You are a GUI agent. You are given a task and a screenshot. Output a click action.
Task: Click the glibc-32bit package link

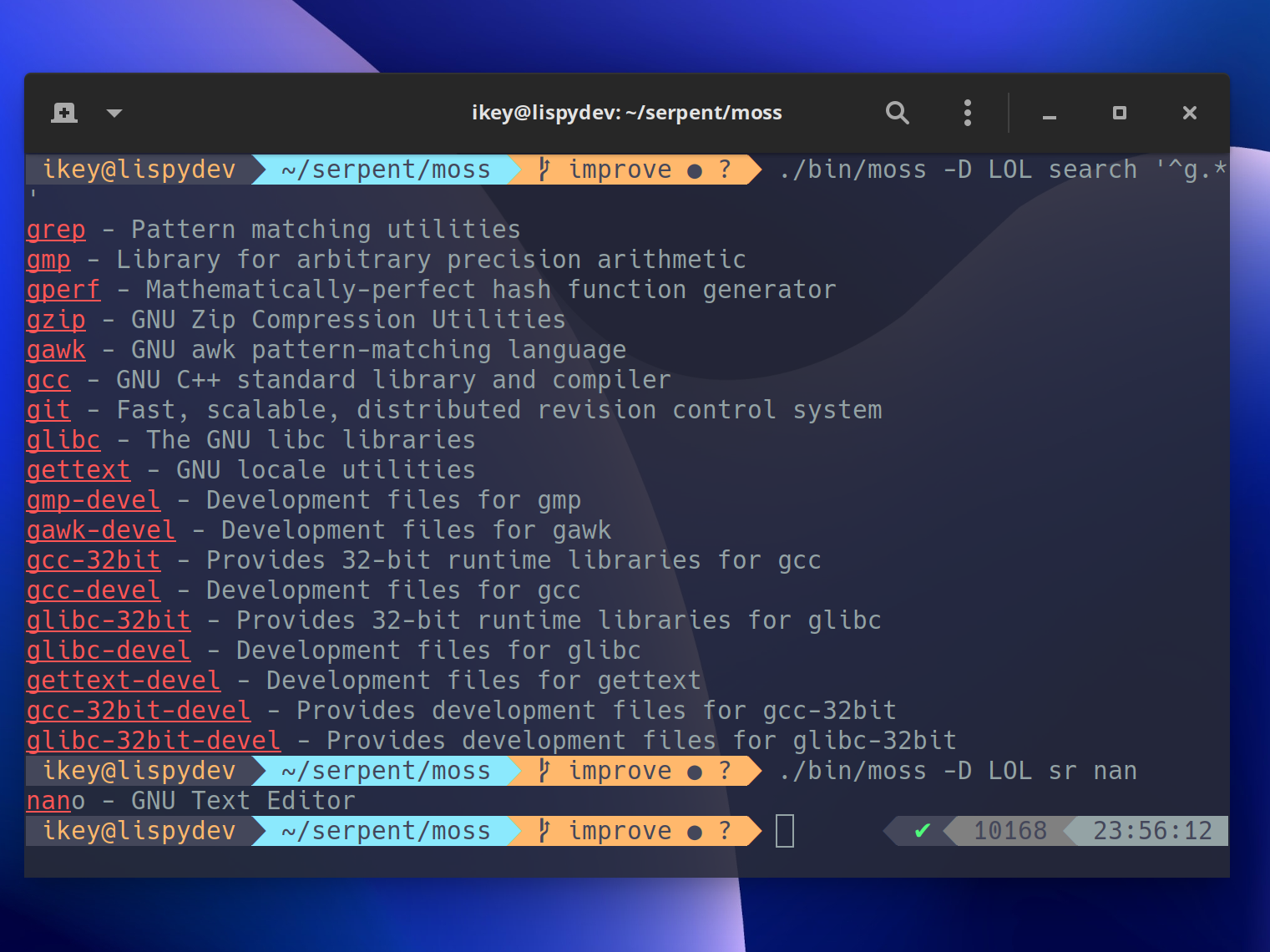[108, 620]
